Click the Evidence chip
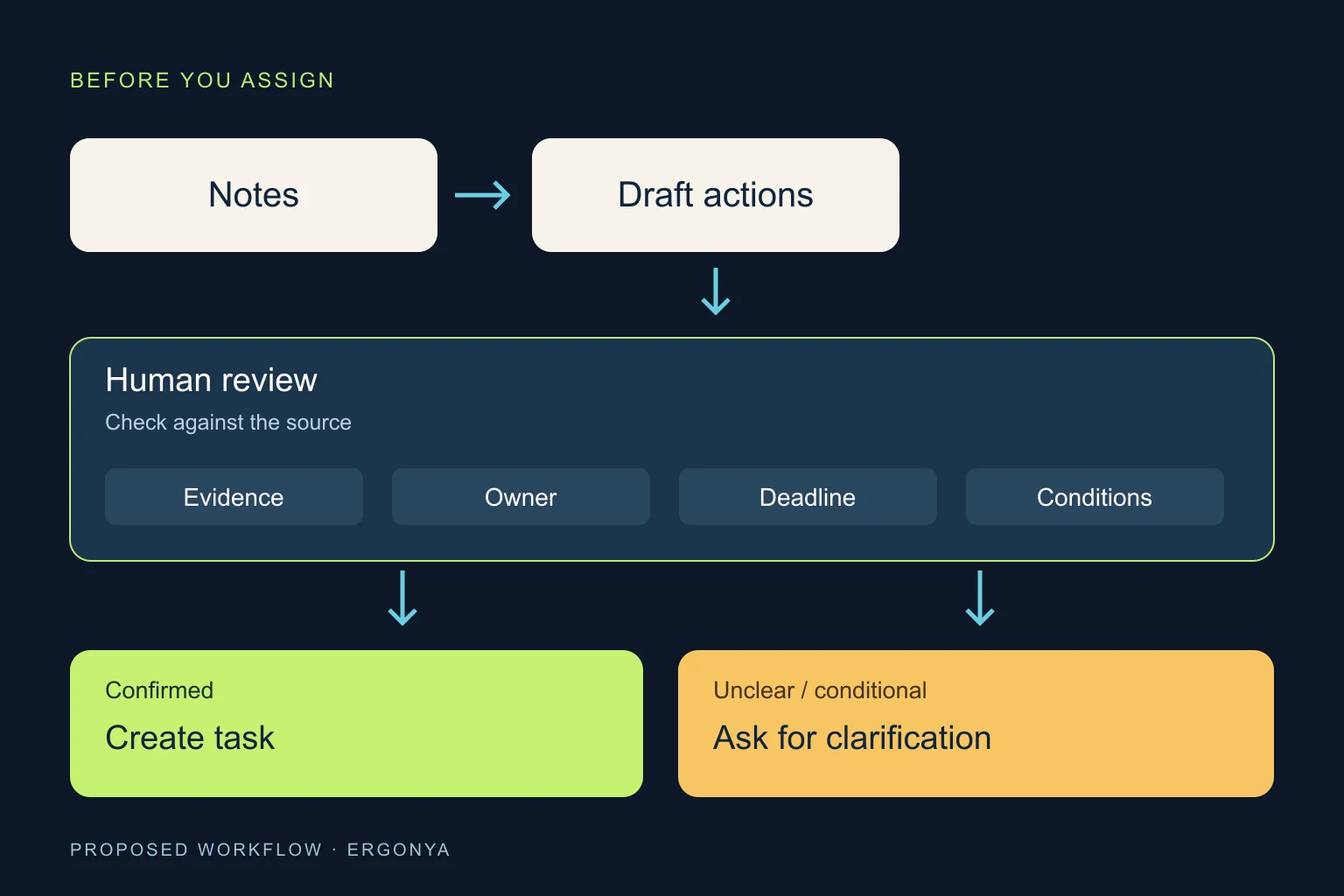 point(234,497)
